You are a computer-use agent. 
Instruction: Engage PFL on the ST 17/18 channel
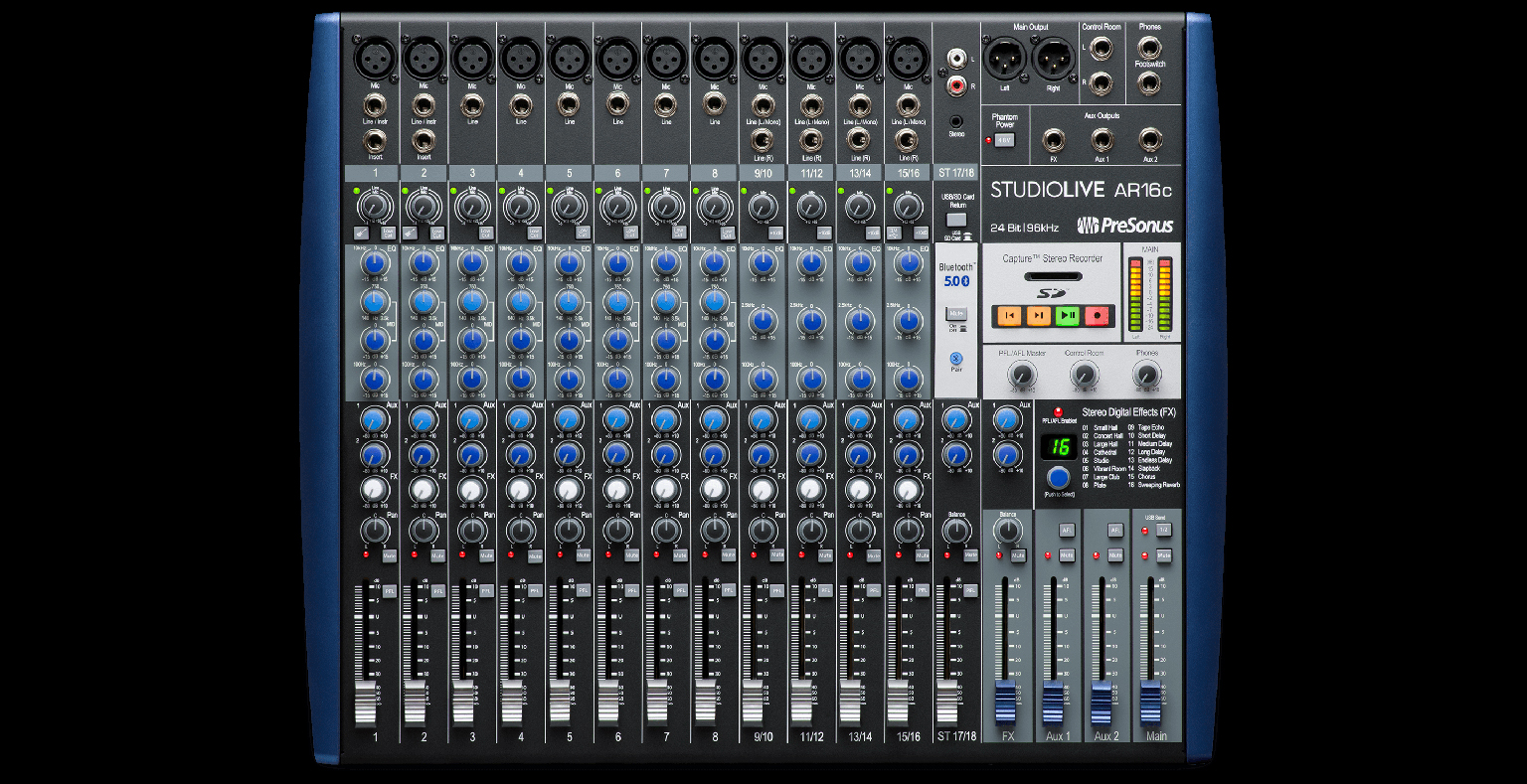(x=970, y=590)
